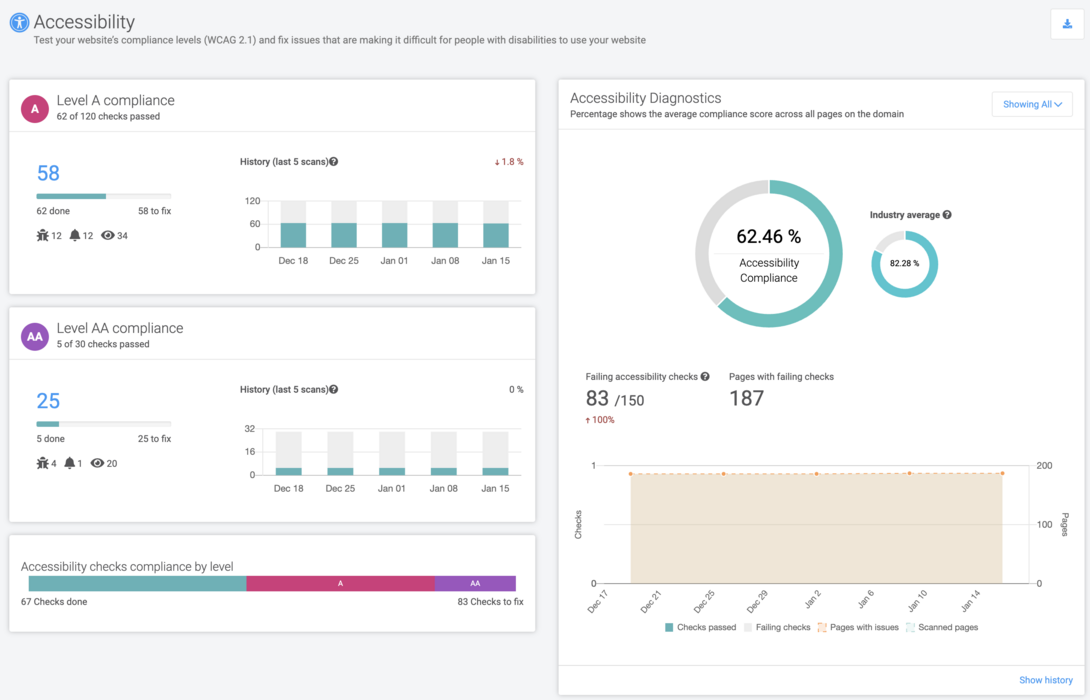Viewport: 1090px width, 700px height.
Task: Toggle the Checks passed legend series
Action: (700, 627)
